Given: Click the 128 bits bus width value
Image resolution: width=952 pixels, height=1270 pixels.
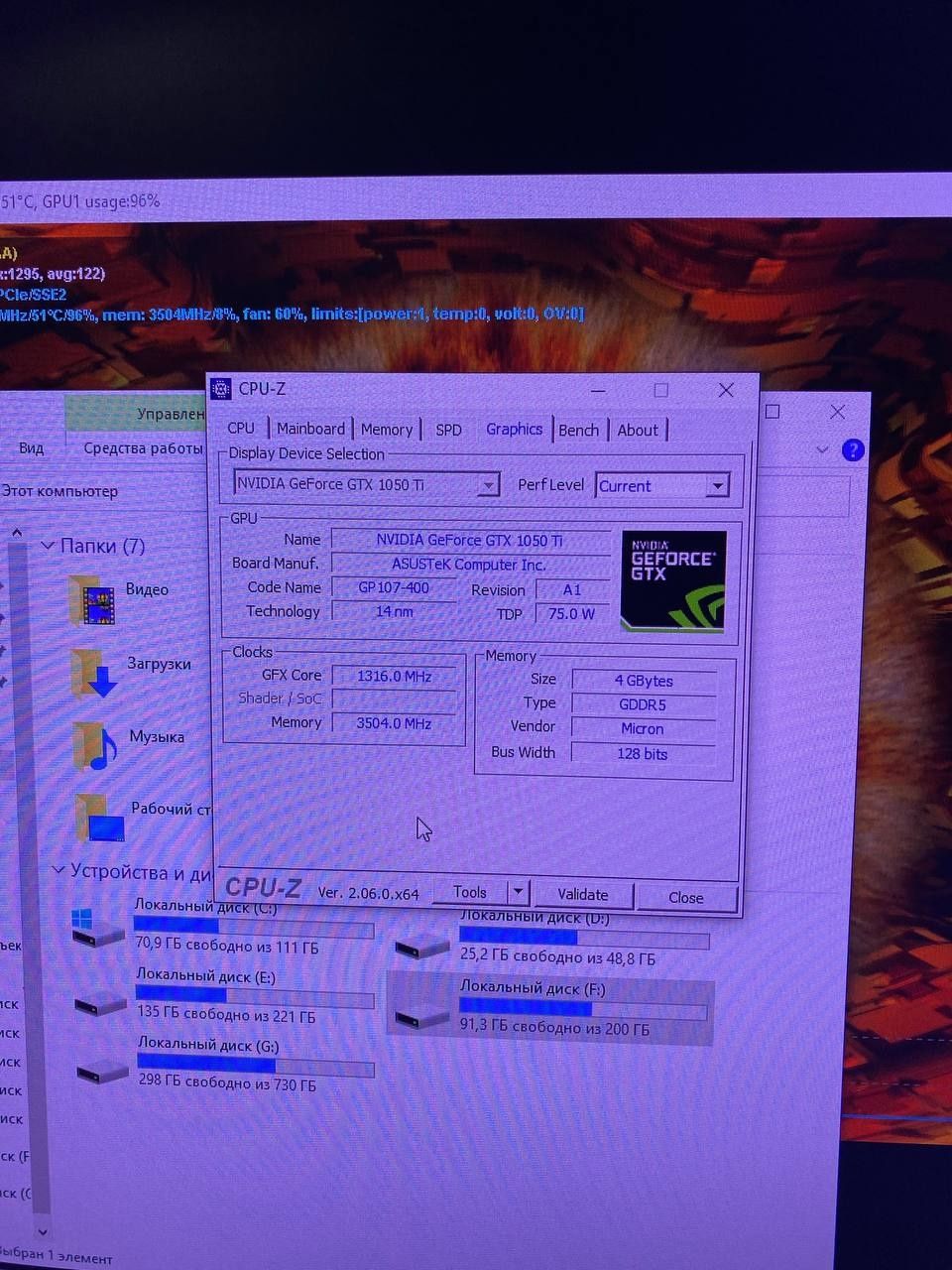Looking at the screenshot, I should click(644, 754).
